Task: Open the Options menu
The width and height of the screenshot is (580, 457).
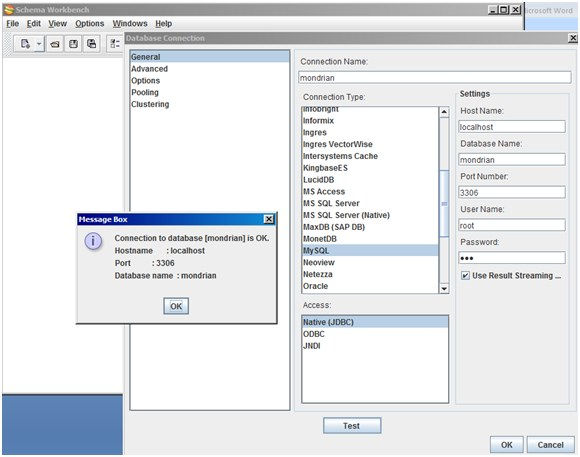Action: (x=90, y=24)
